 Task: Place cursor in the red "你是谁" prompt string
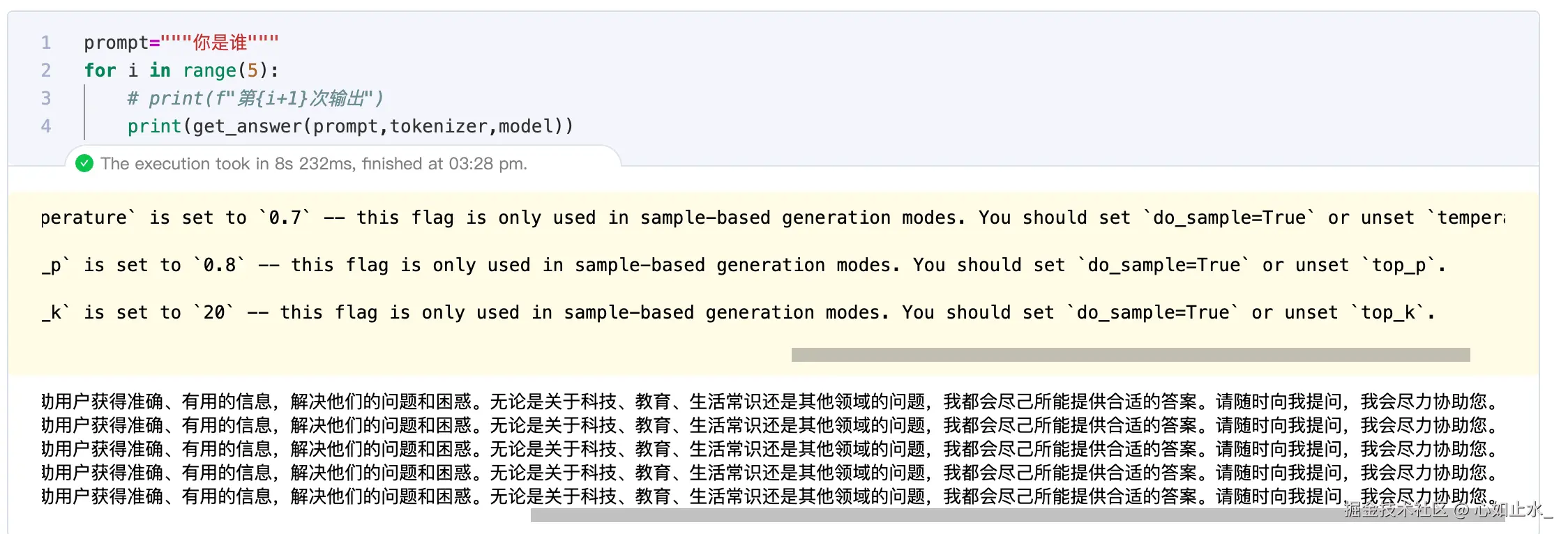[220, 43]
